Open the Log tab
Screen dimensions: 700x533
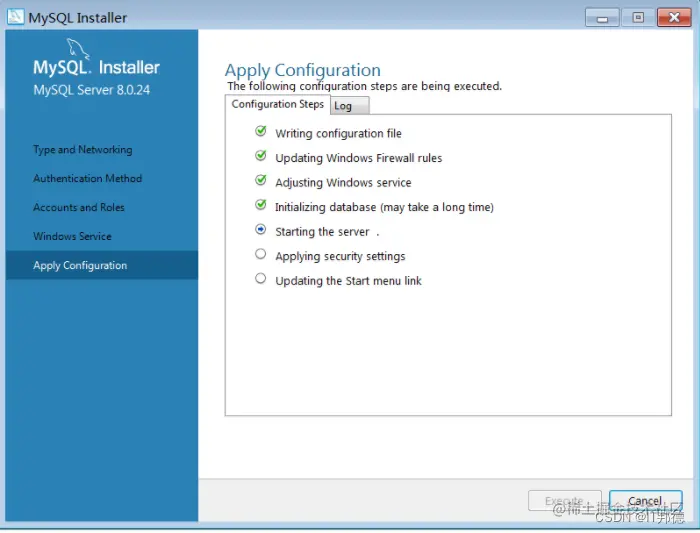(350, 106)
